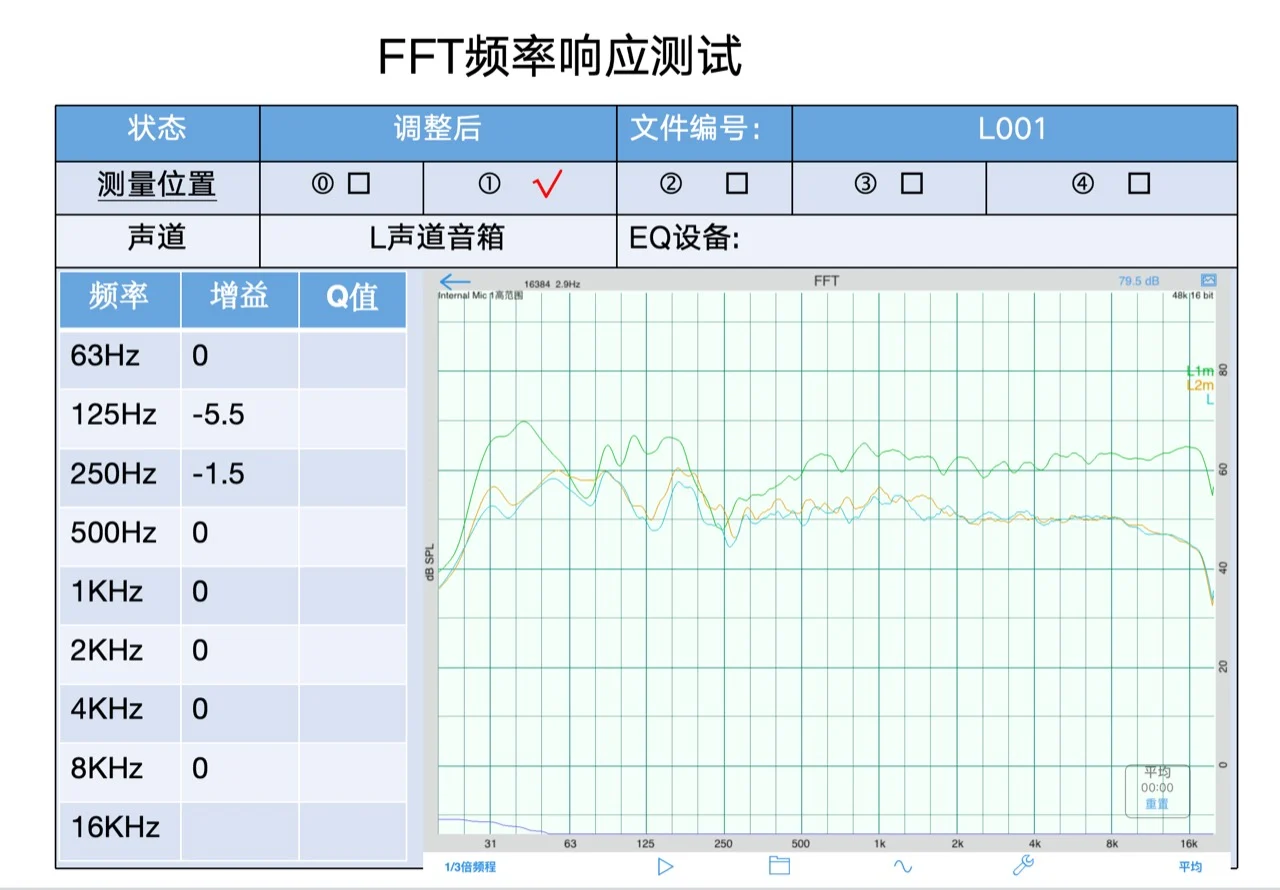This screenshot has width=1280, height=890.
Task: Click the Q值 column header
Action: (353, 299)
